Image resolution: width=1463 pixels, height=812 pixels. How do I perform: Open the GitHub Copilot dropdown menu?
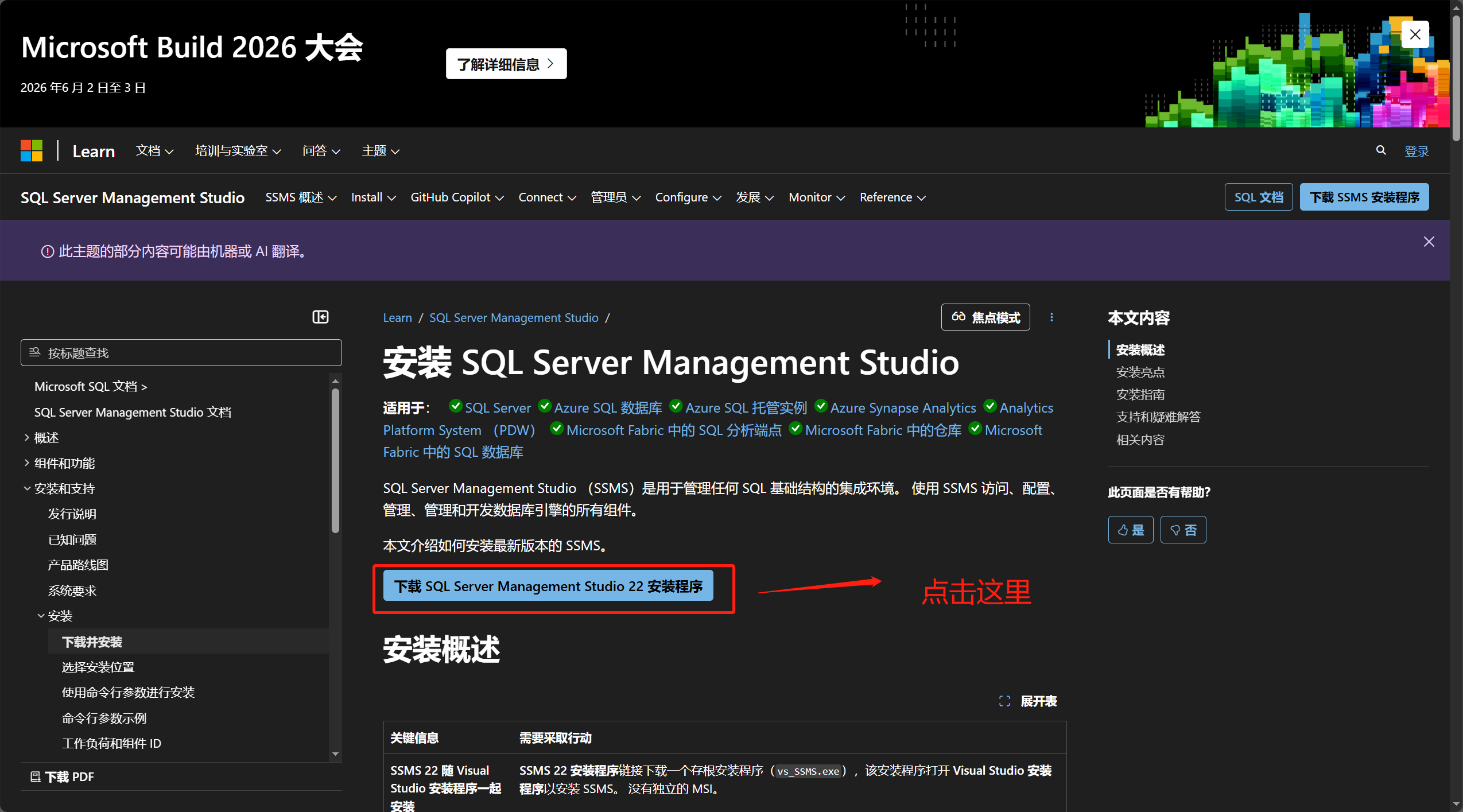click(x=457, y=197)
